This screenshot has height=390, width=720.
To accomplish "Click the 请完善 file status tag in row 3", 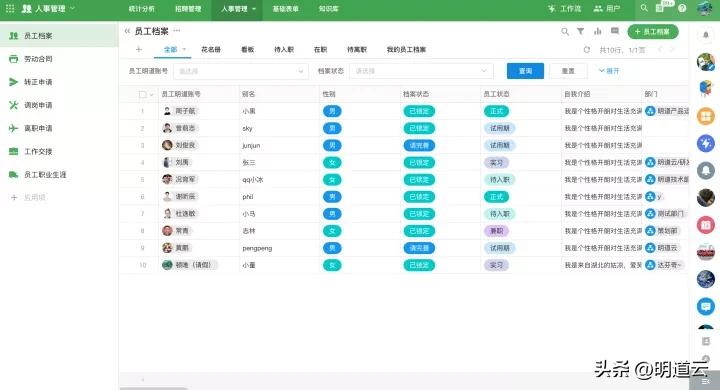I will click(x=419, y=145).
